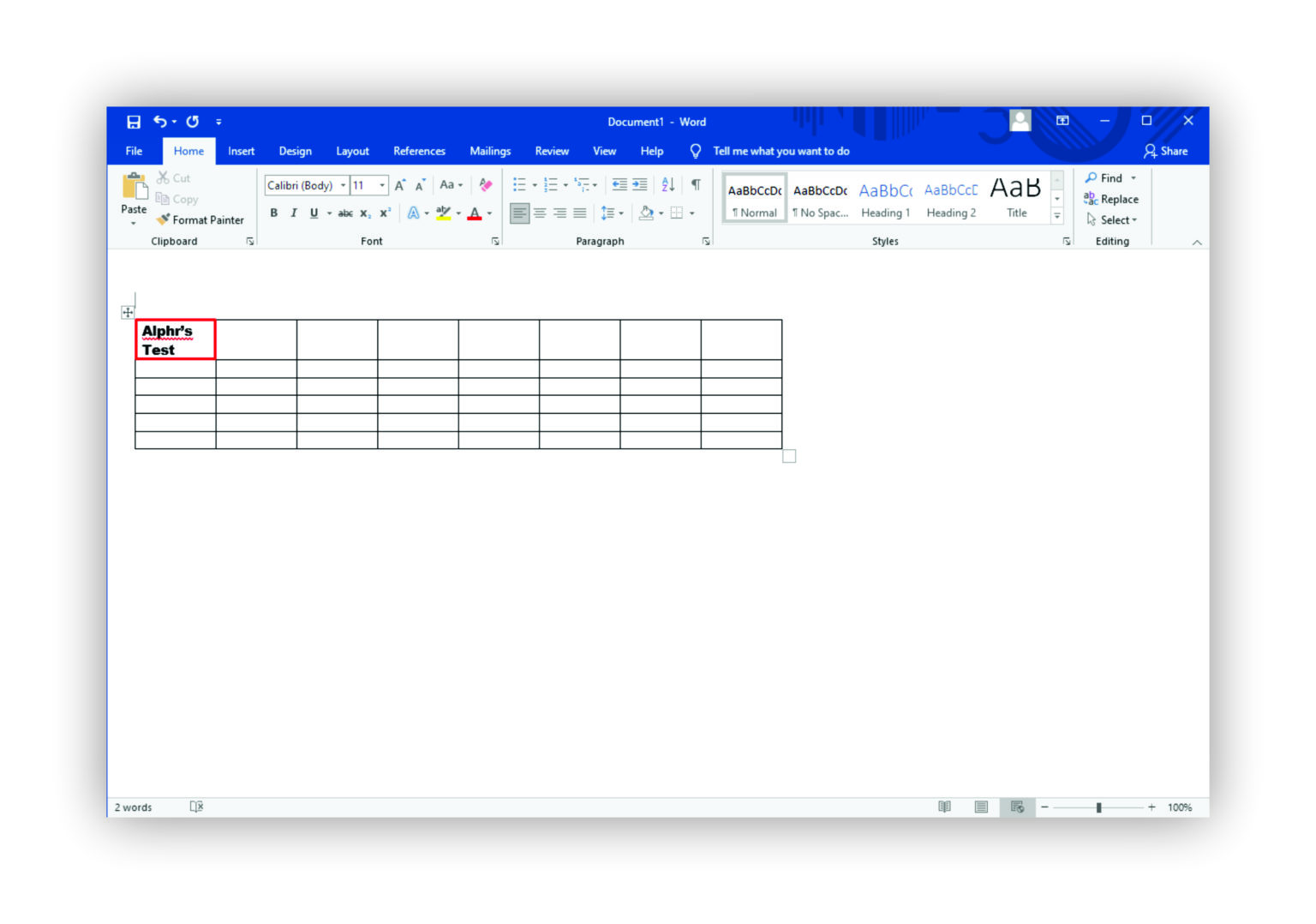This screenshot has height=924, width=1316.
Task: Center align the paragraph
Action: [x=540, y=213]
